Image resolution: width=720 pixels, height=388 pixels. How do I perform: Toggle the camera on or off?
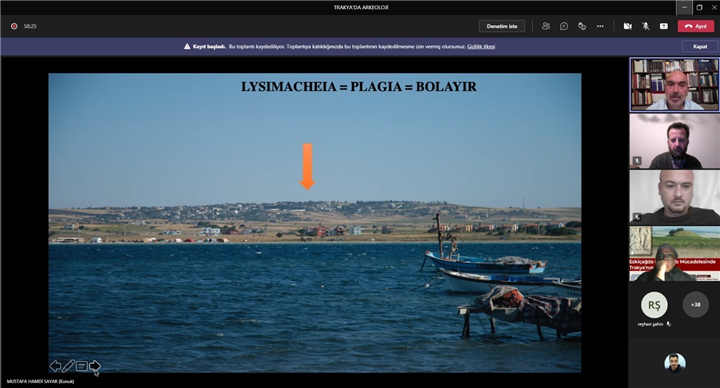627,26
